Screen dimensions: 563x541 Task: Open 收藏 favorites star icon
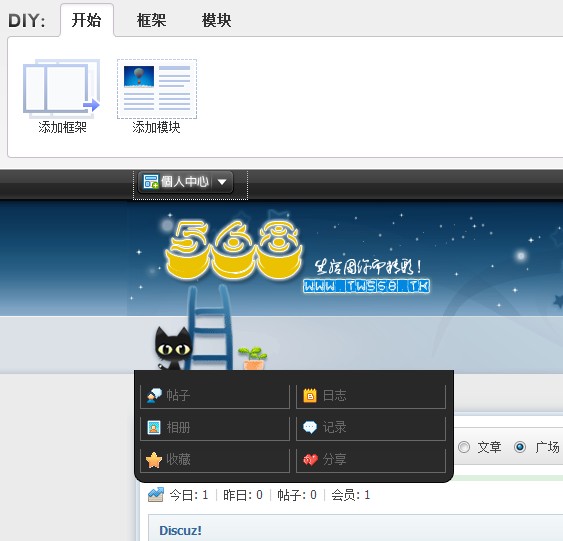pos(154,460)
